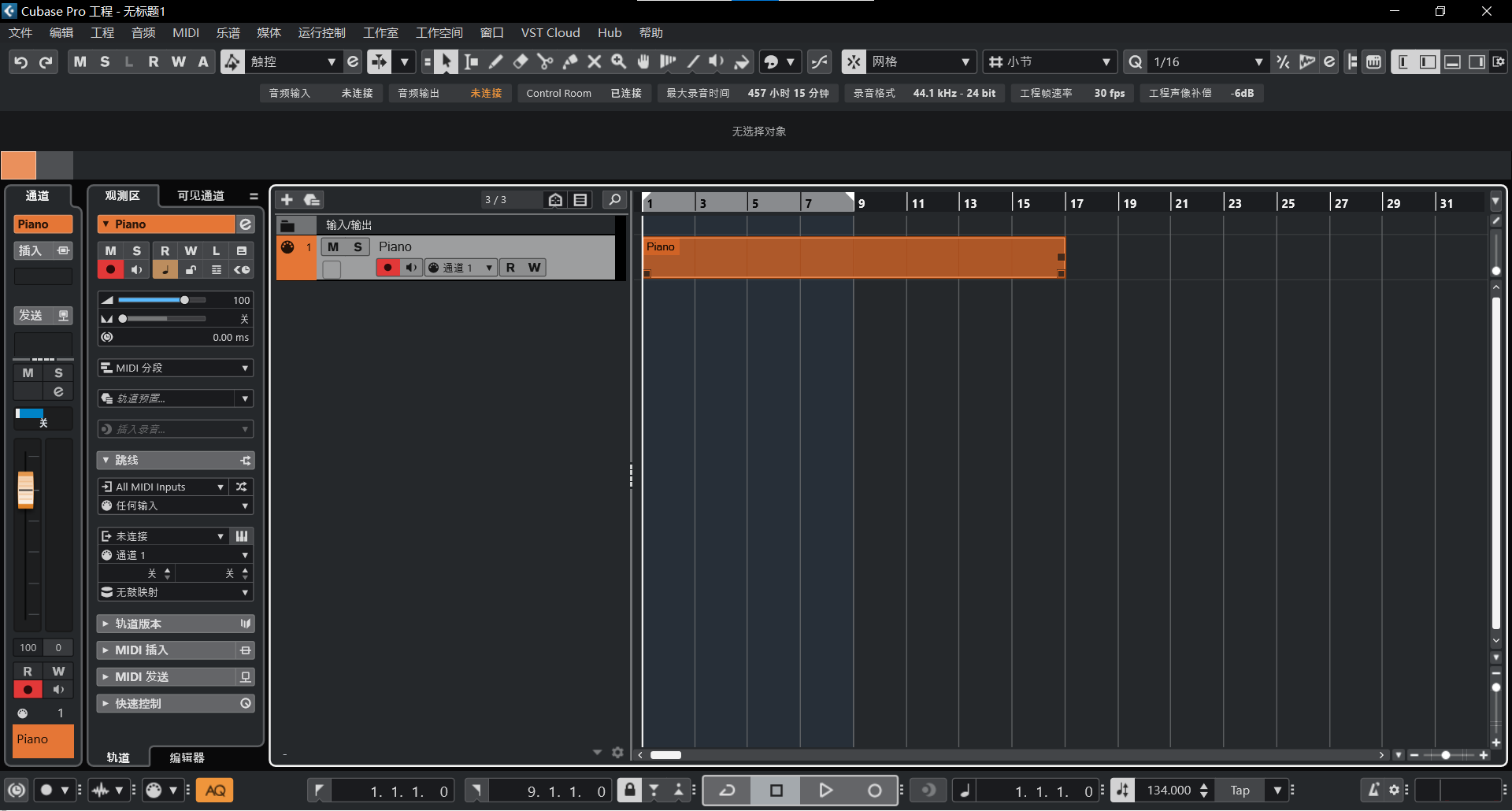This screenshot has height=811, width=1512.
Task: Click the transport Stop button
Action: 776,791
